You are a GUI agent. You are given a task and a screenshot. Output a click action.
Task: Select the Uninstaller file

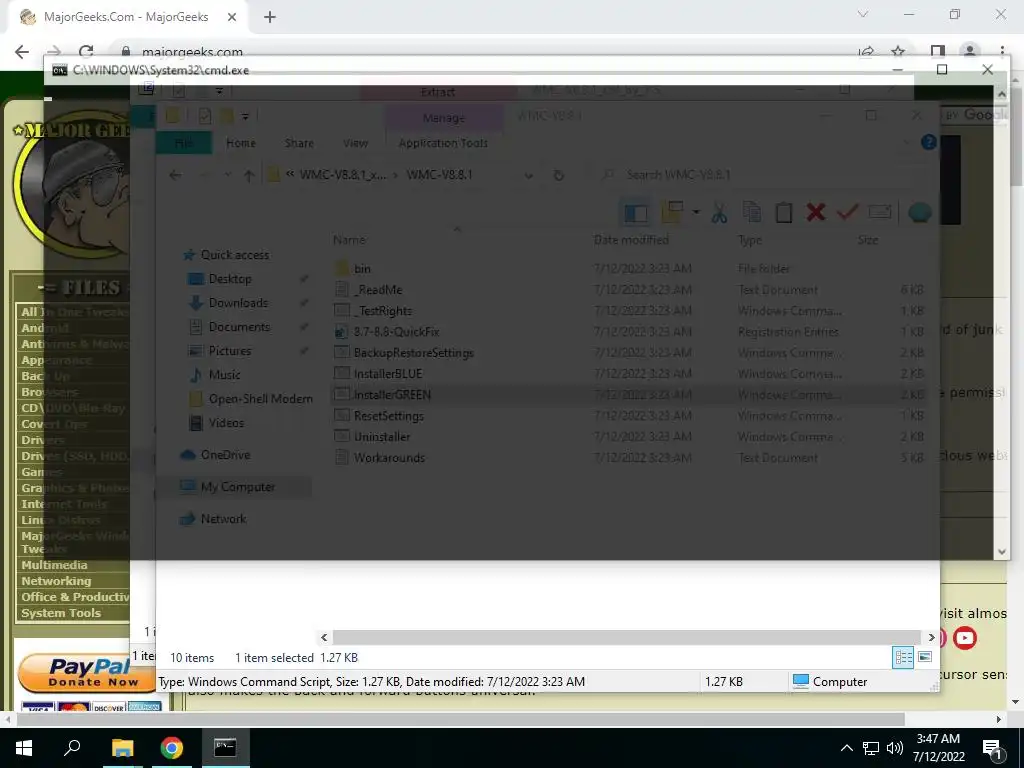381,436
